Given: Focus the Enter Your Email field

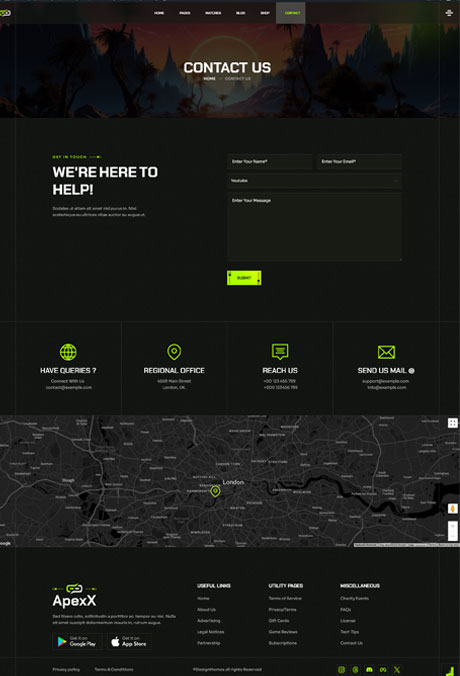Looking at the screenshot, I should pos(359,162).
